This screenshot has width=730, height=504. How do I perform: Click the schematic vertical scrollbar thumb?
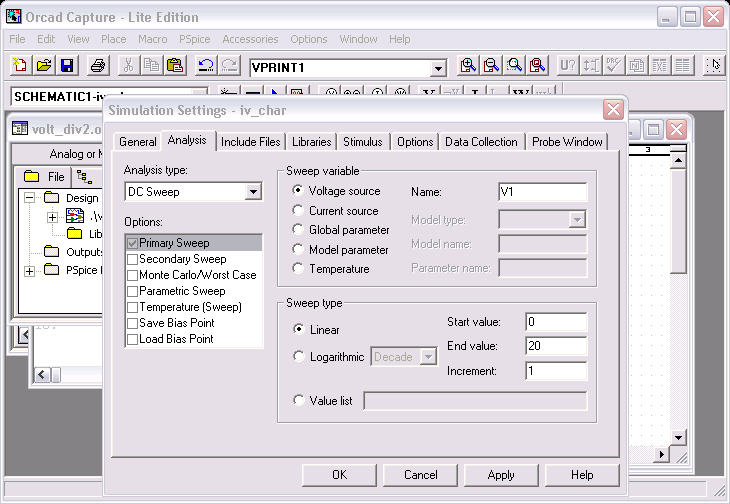678,221
